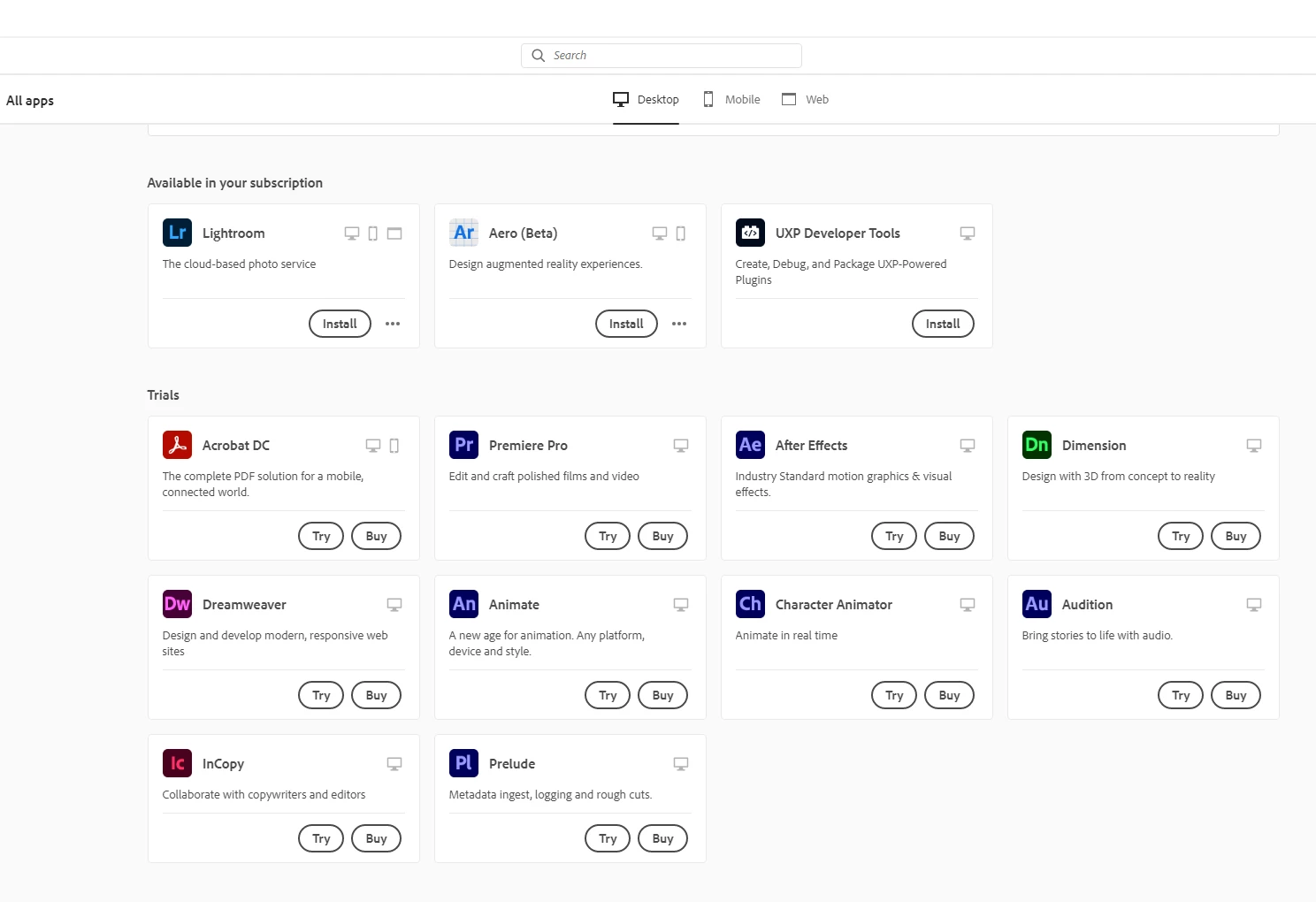Try Dreamweaver

click(x=321, y=695)
